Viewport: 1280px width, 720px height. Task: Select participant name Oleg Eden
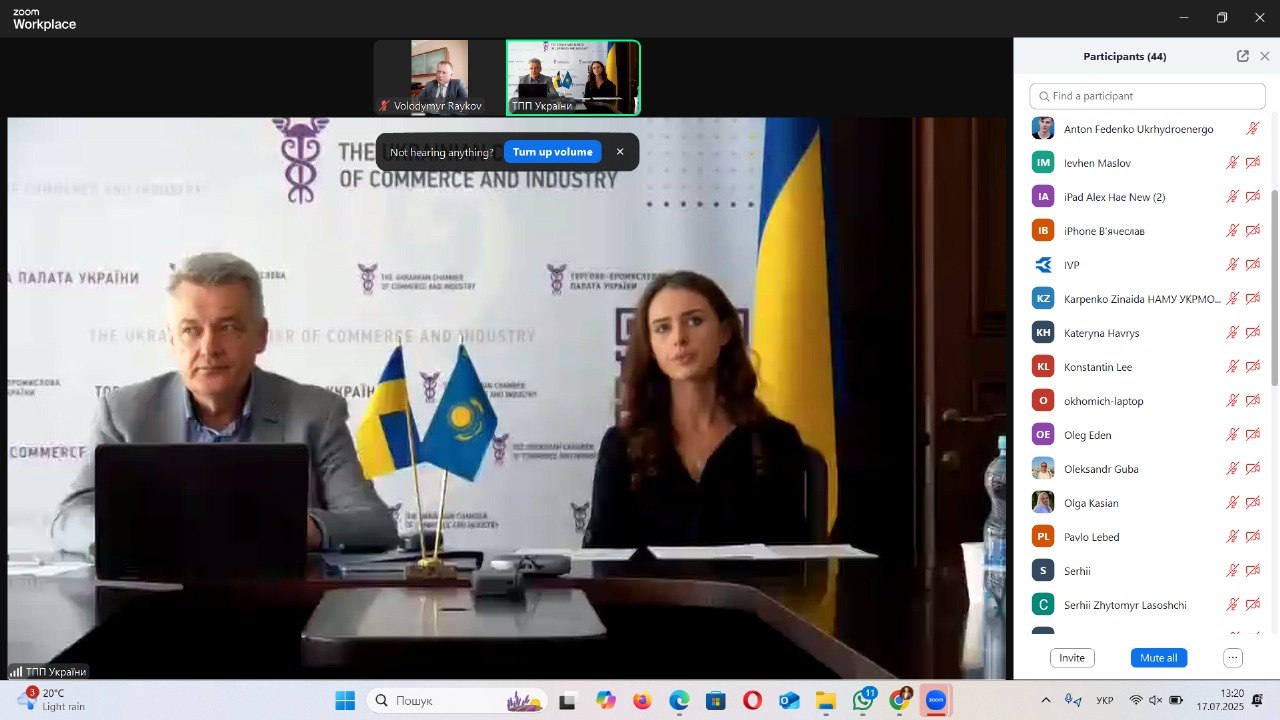click(1087, 435)
